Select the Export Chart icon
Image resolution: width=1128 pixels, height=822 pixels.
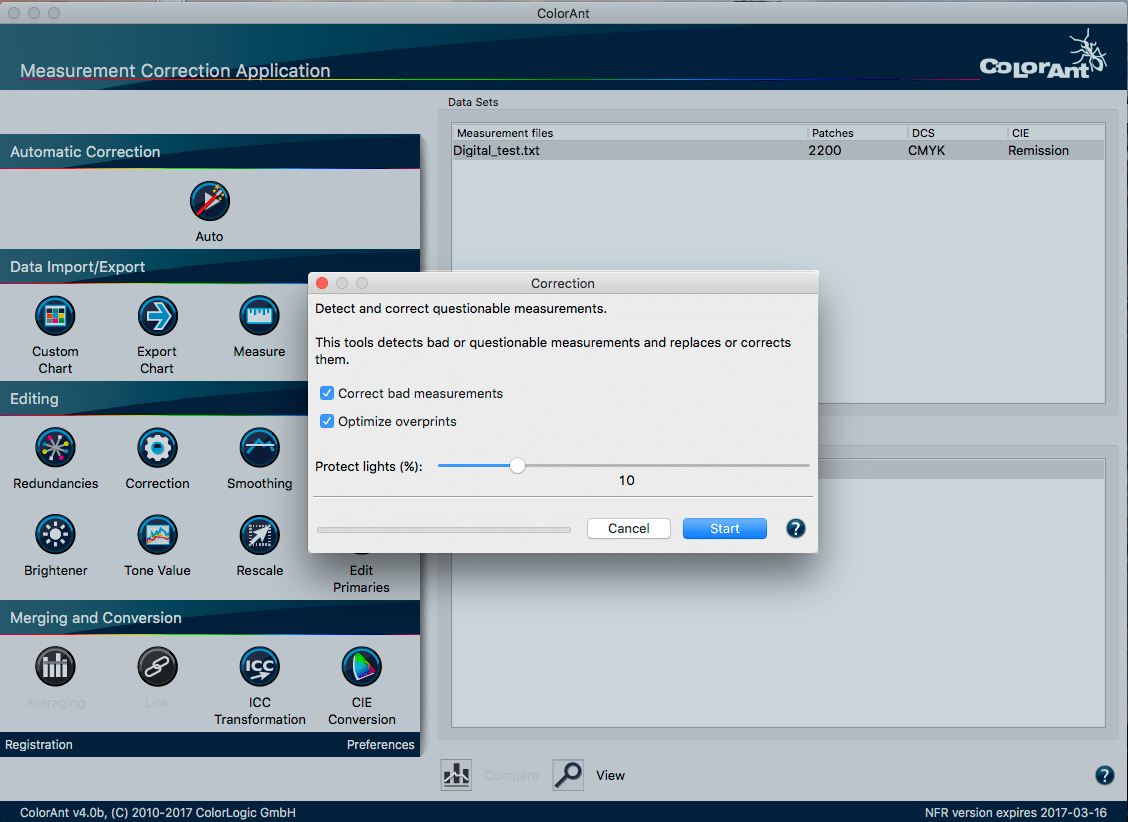point(157,317)
